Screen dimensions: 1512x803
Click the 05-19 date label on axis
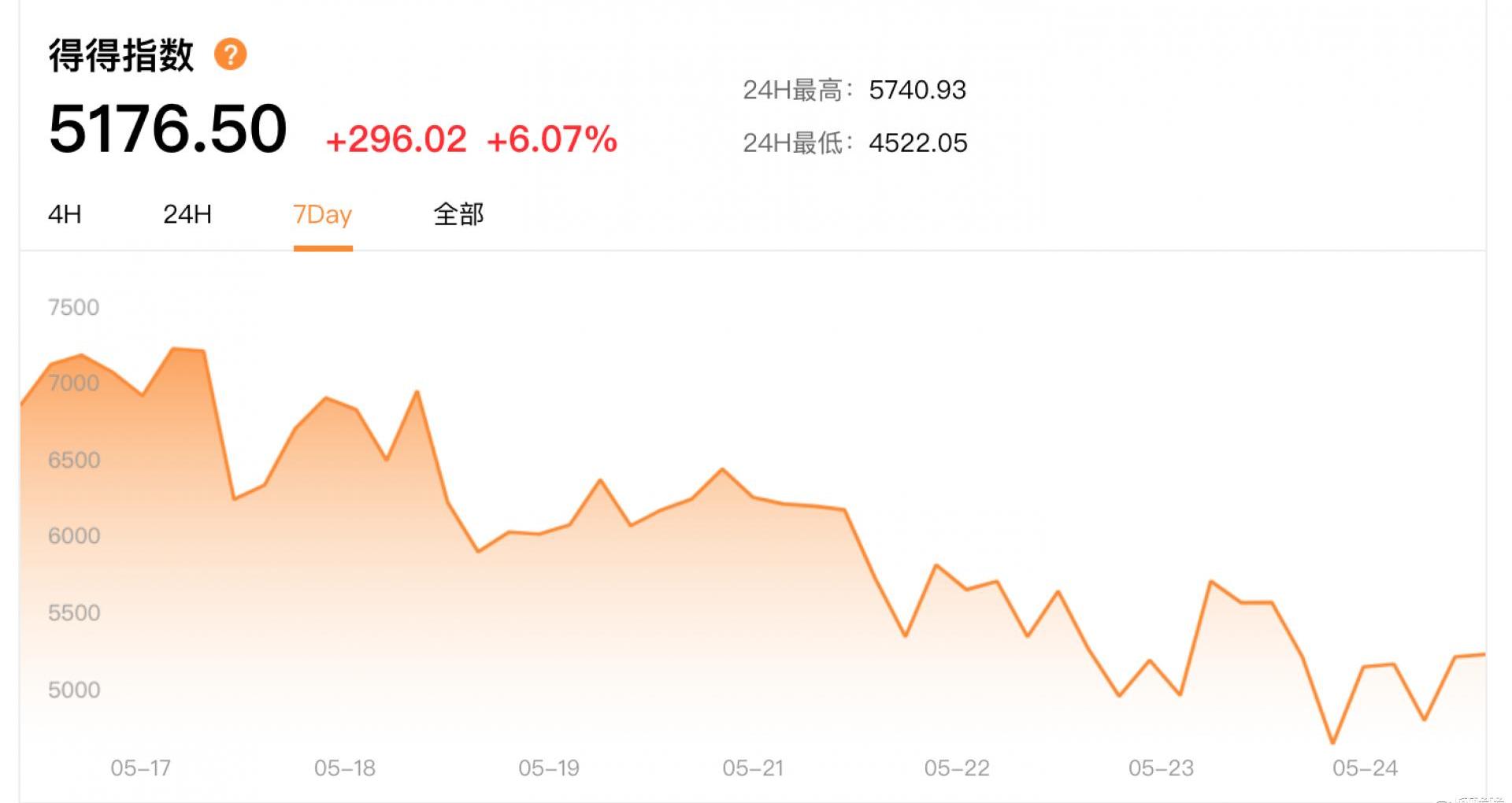549,768
